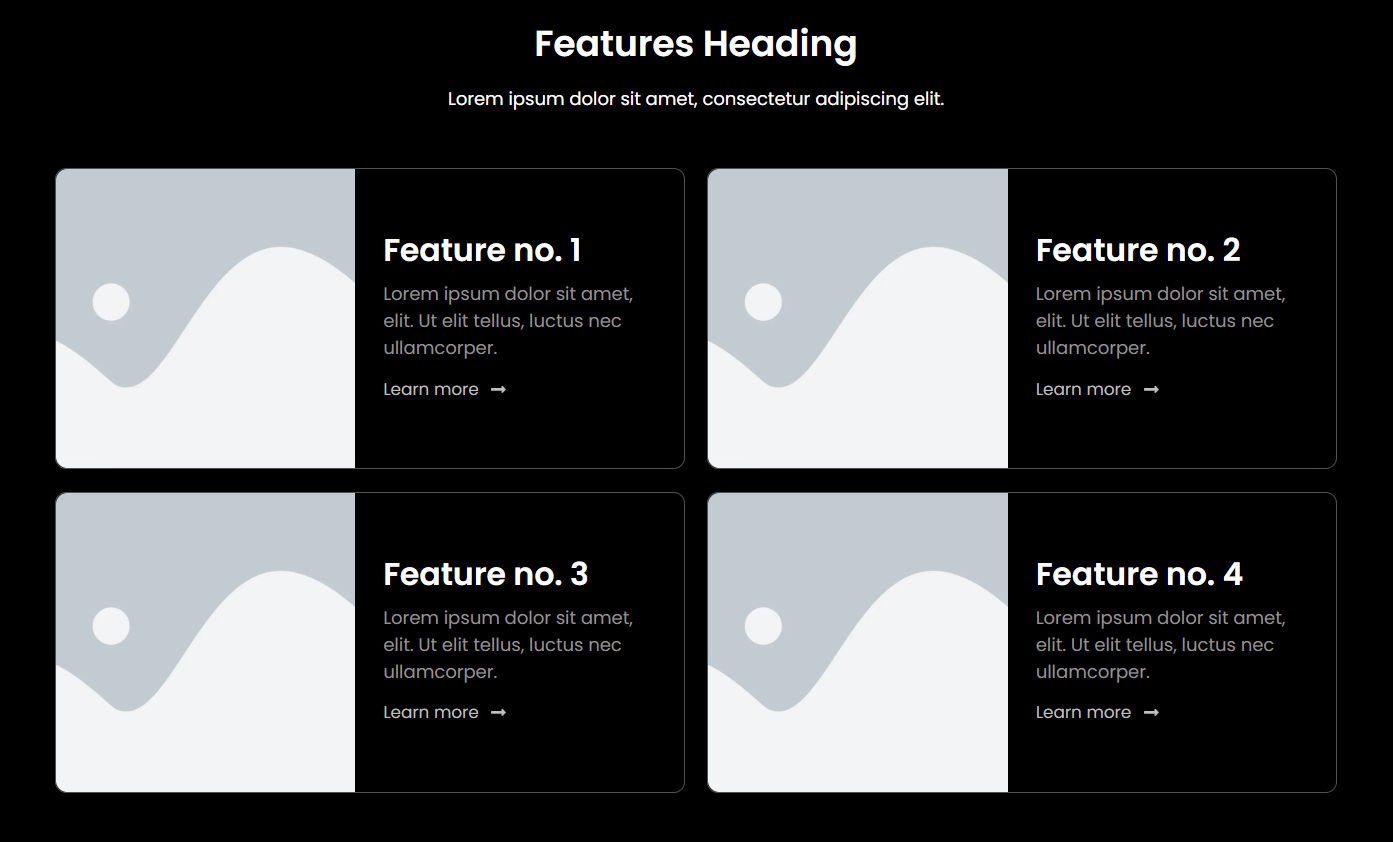Screen dimensions: 1393x842
Task: Open Learn more link under Feature no. 3
Action: click(445, 713)
